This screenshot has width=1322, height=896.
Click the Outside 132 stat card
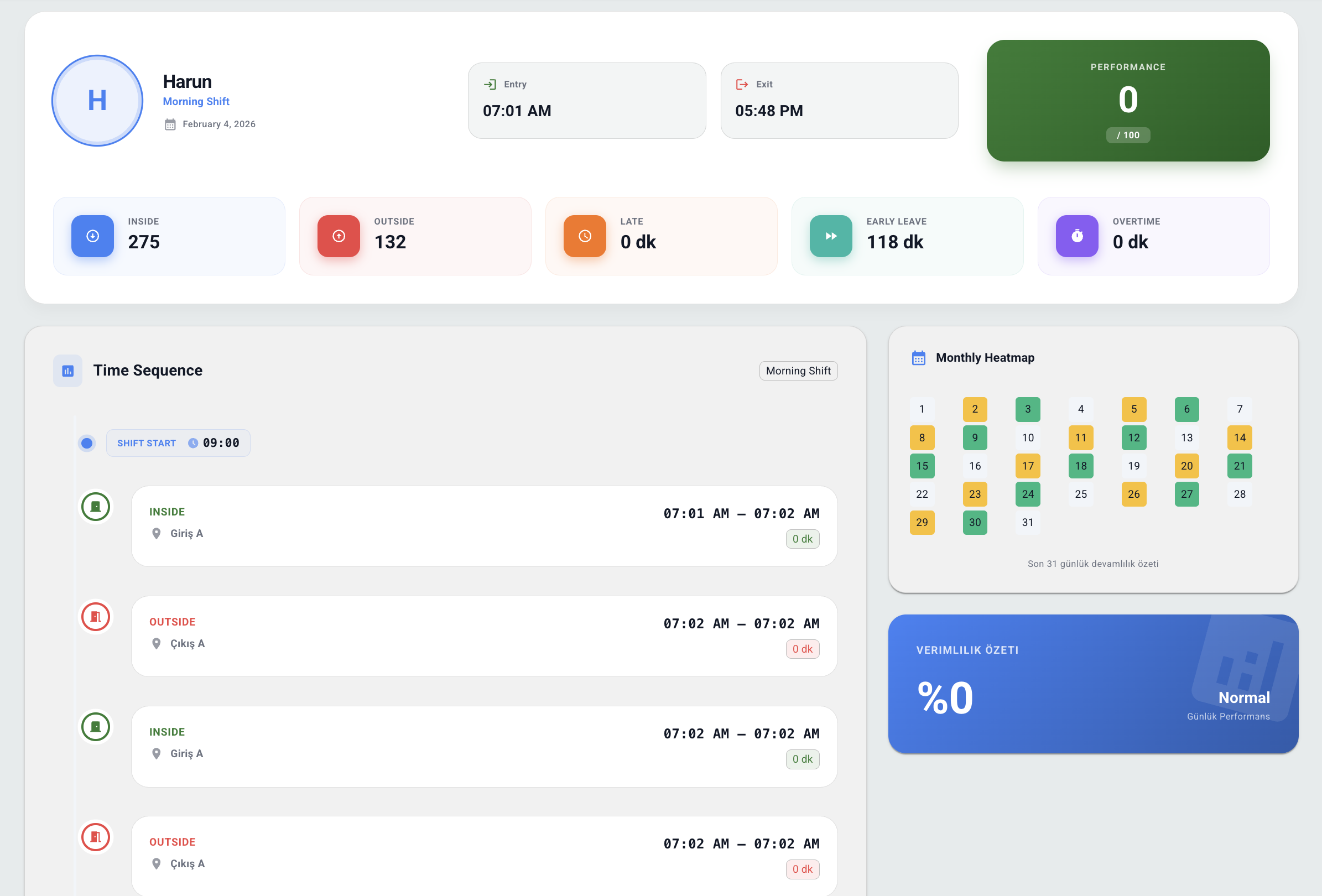(415, 236)
